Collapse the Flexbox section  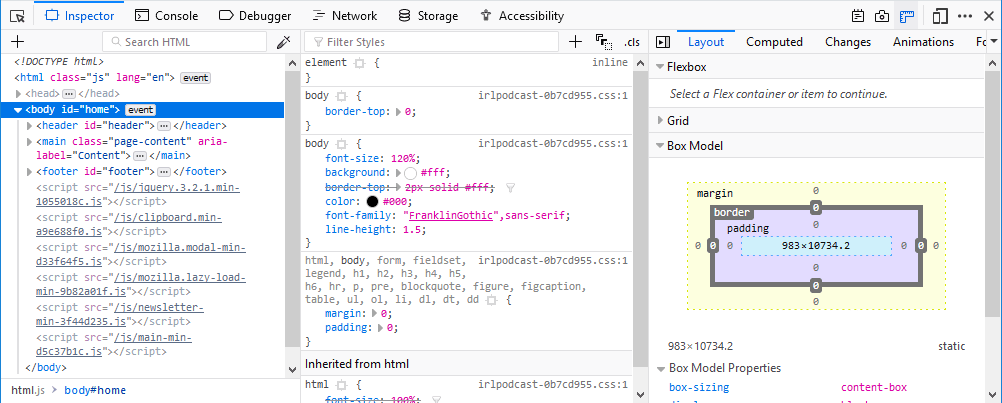coord(660,67)
